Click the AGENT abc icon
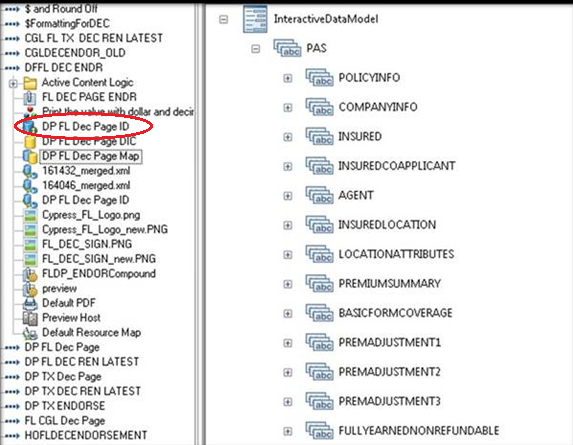Viewport: 573px width, 445px height. pos(319,195)
